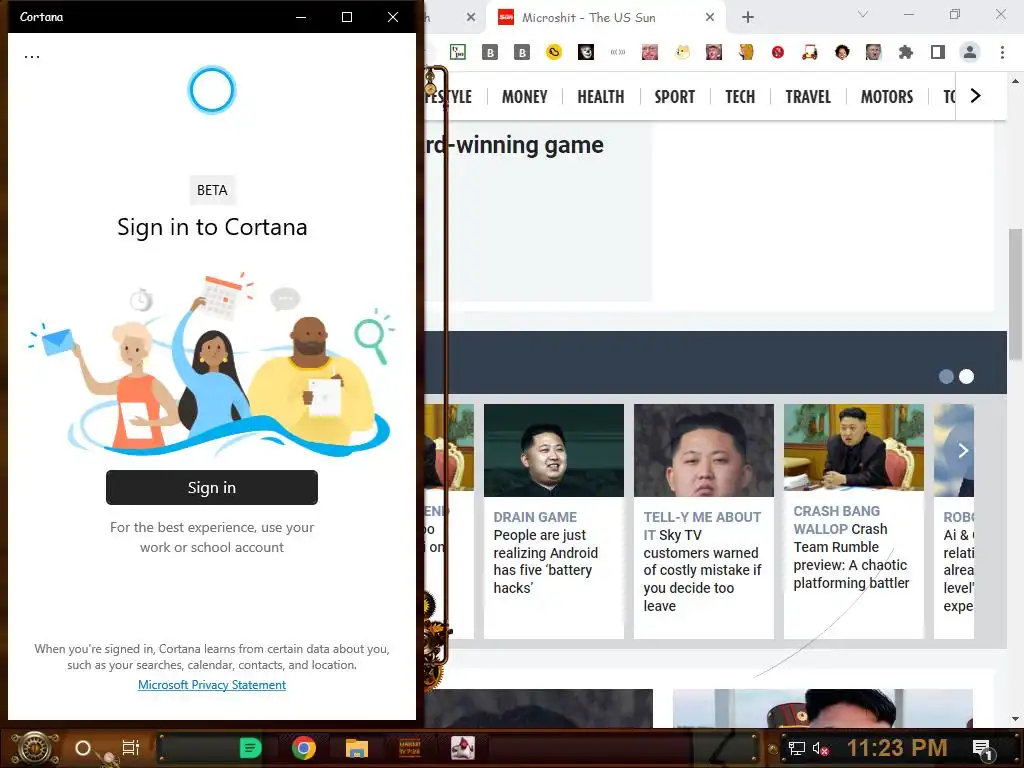Open the tab search dropdown in Chrome

pyautogui.click(x=863, y=14)
